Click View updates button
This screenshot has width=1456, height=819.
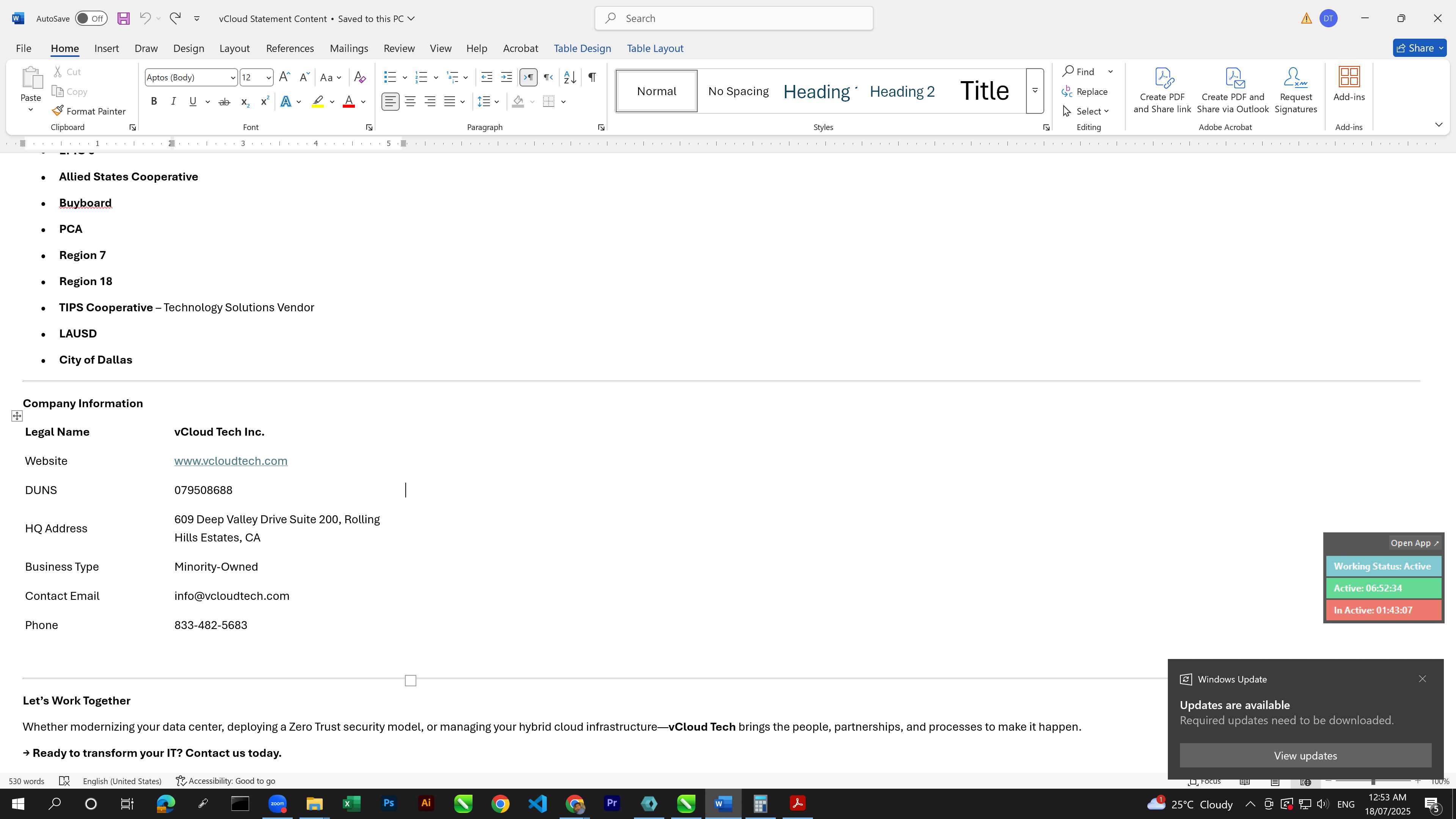pyautogui.click(x=1305, y=756)
